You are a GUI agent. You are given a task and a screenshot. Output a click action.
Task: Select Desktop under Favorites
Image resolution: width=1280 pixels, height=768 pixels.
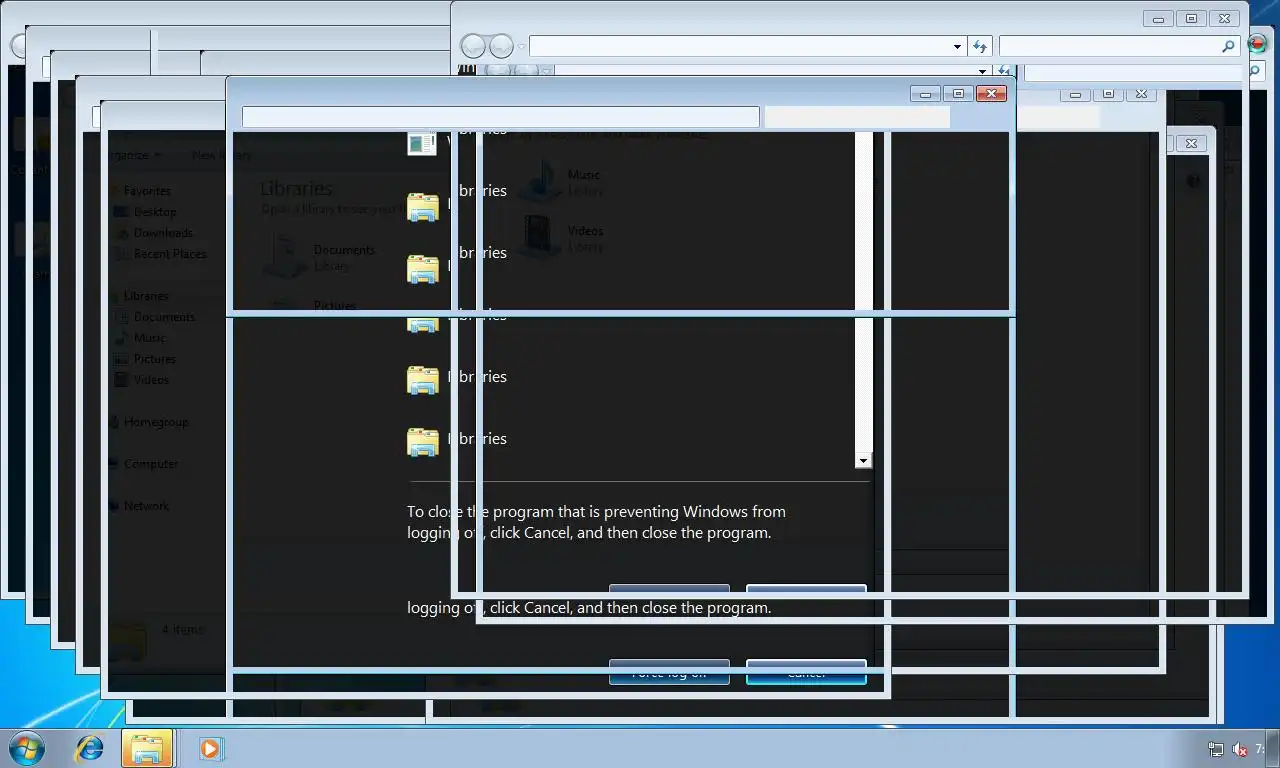pyautogui.click(x=155, y=212)
